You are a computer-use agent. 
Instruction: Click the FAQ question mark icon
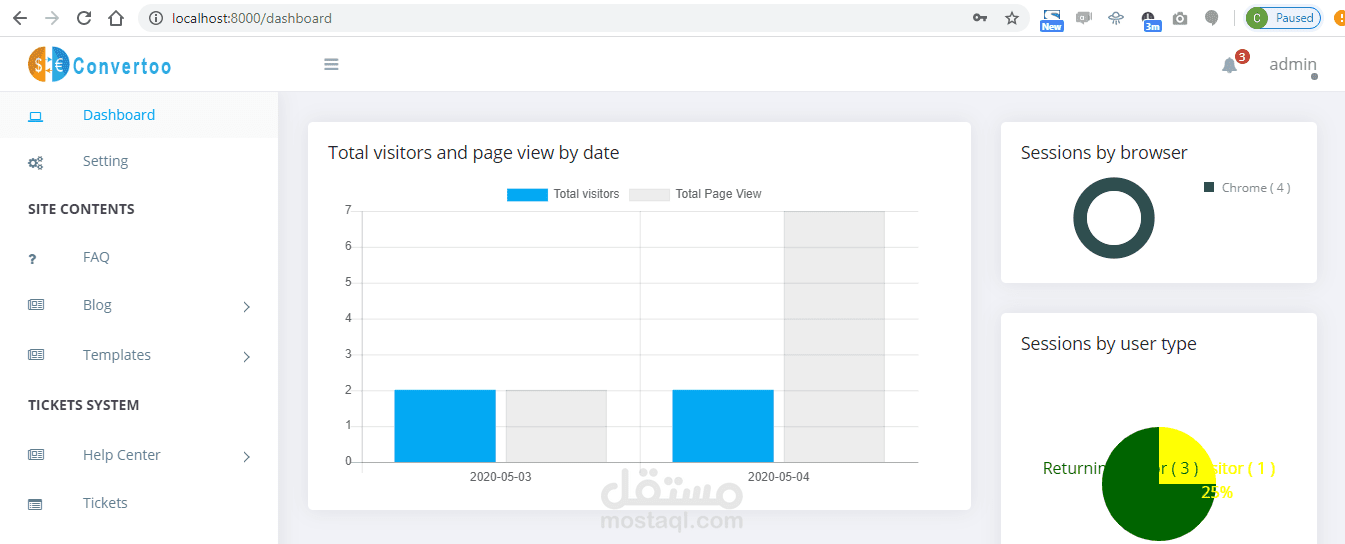[x=33, y=258]
